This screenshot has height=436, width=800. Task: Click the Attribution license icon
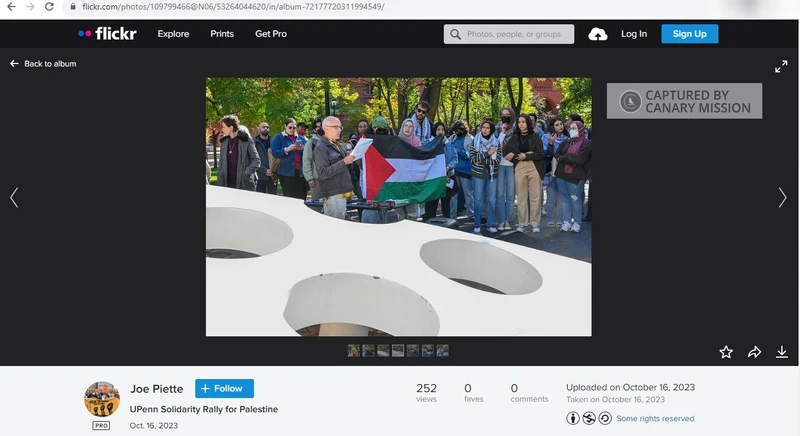pyautogui.click(x=573, y=418)
